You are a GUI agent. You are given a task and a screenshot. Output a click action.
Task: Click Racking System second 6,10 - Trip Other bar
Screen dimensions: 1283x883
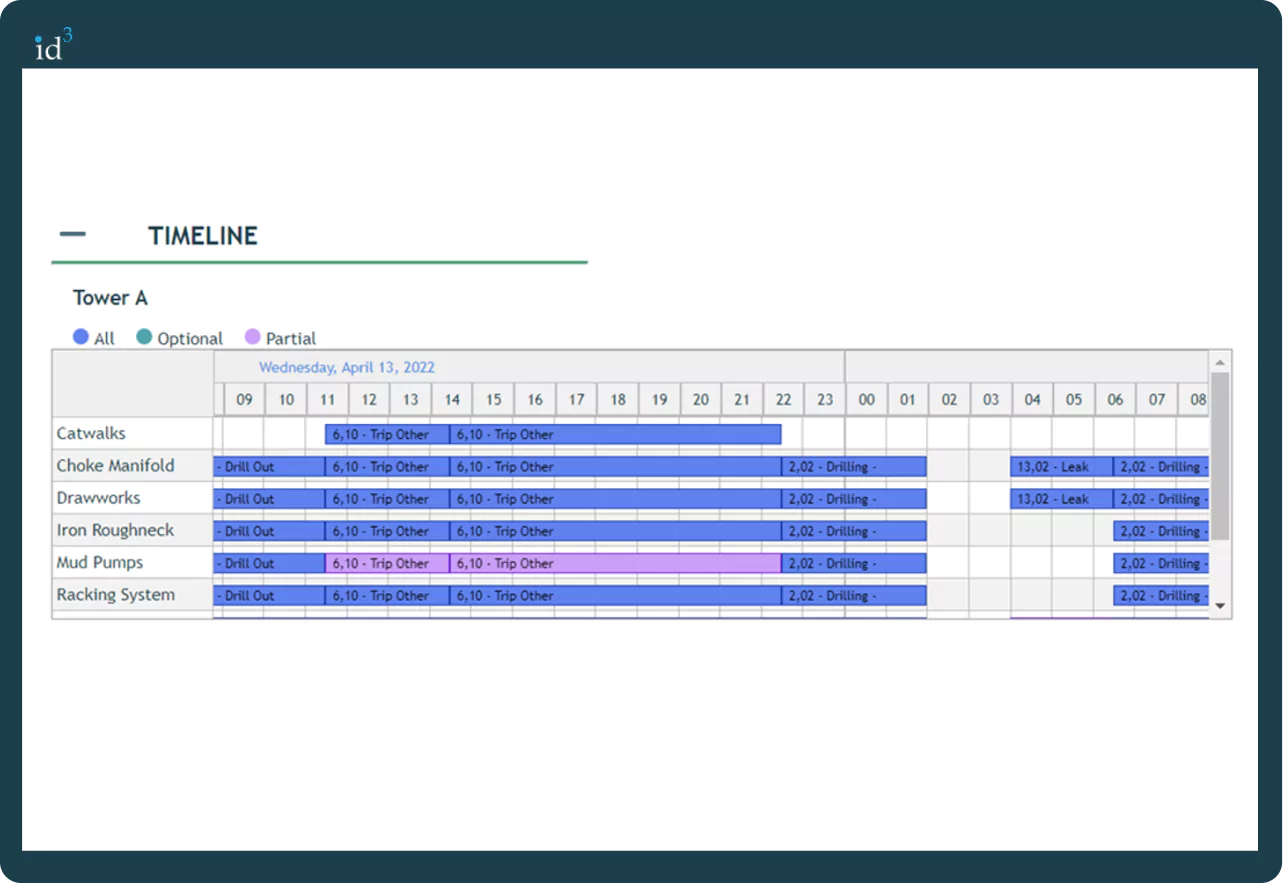pos(615,595)
